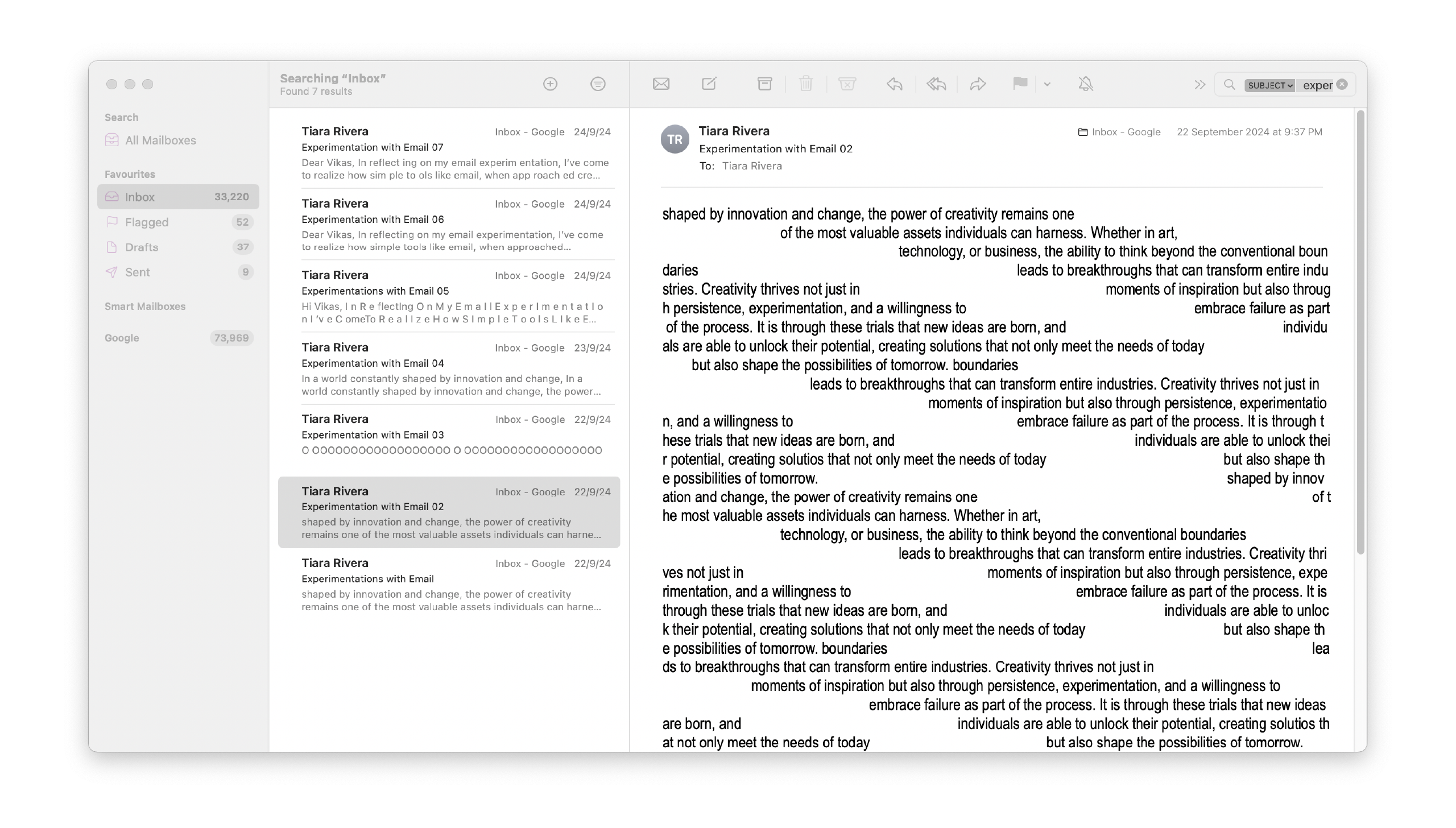Show more toolbar items chevron
Image resolution: width=1456 pixels, height=828 pixels.
point(1199,85)
